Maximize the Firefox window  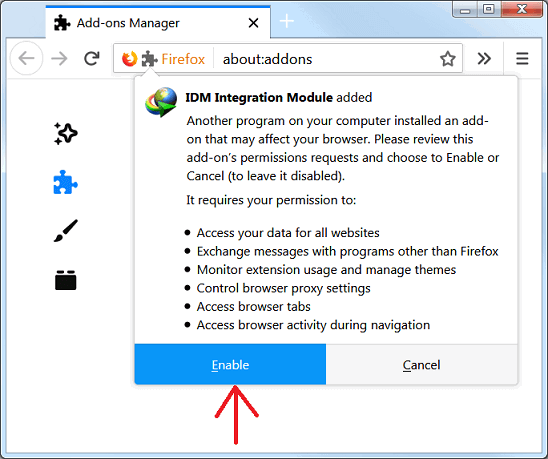tap(489, 9)
